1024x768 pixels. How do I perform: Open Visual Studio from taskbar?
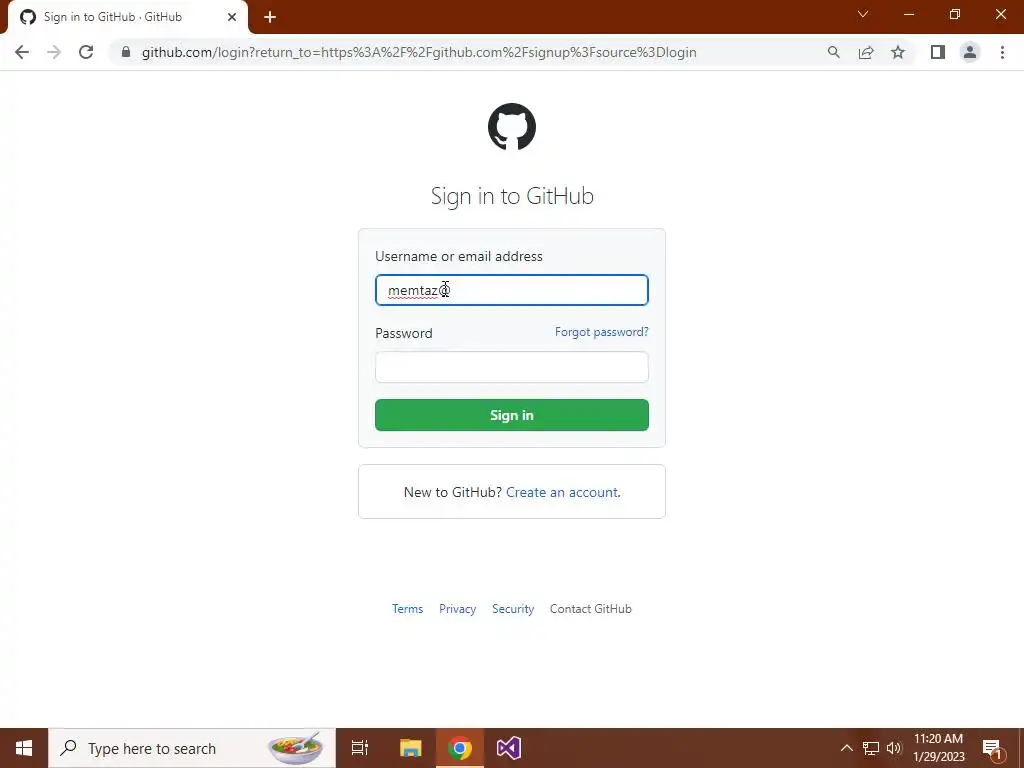click(509, 748)
